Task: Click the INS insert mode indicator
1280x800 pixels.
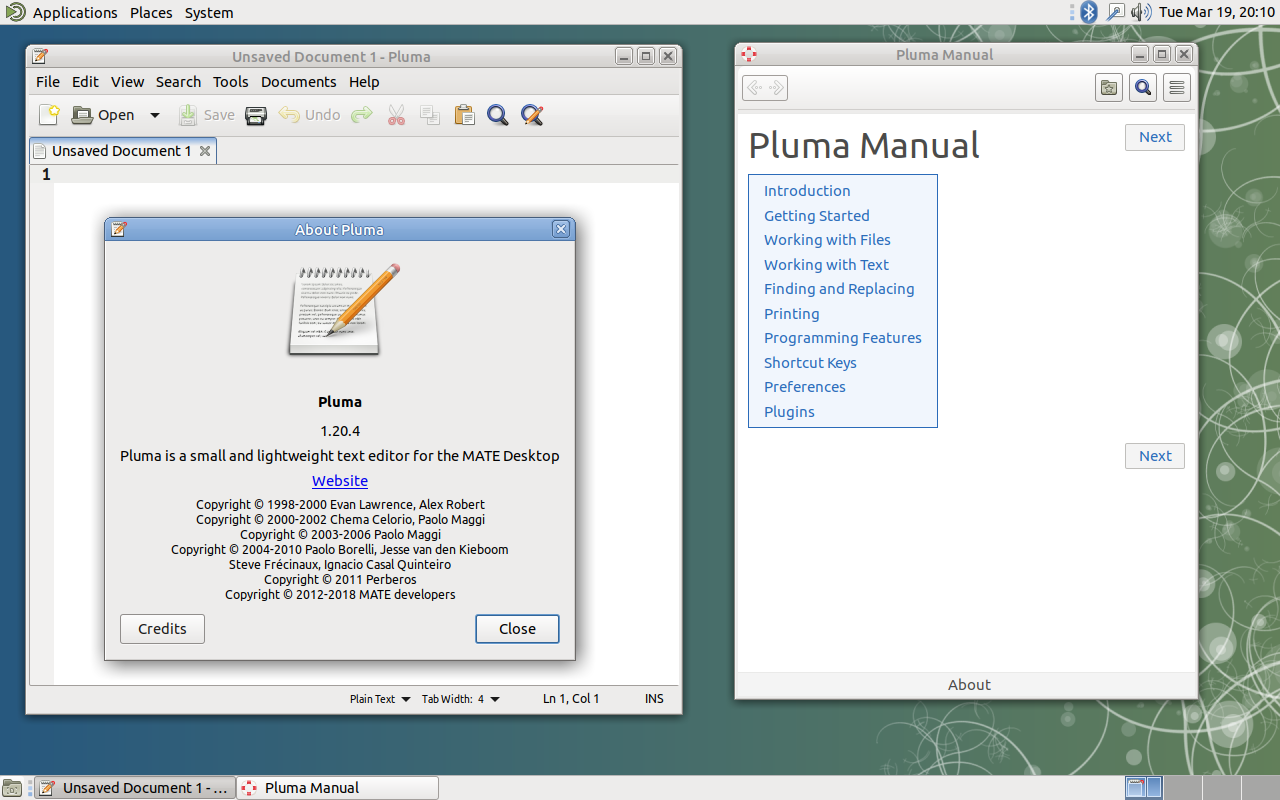Action: pos(654,699)
